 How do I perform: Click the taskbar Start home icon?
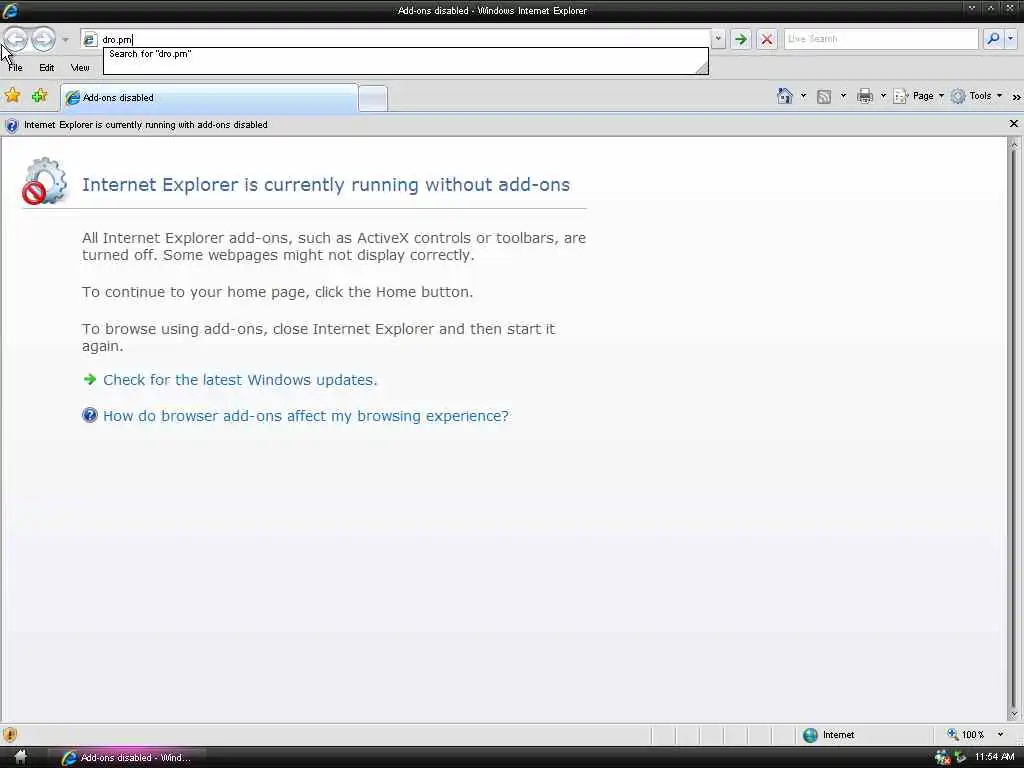click(x=20, y=758)
